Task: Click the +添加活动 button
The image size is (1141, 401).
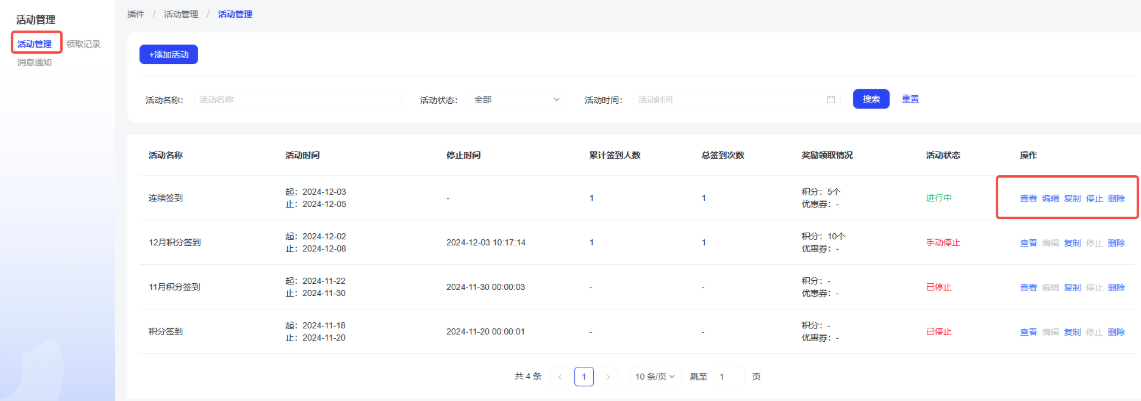Action: (x=168, y=54)
